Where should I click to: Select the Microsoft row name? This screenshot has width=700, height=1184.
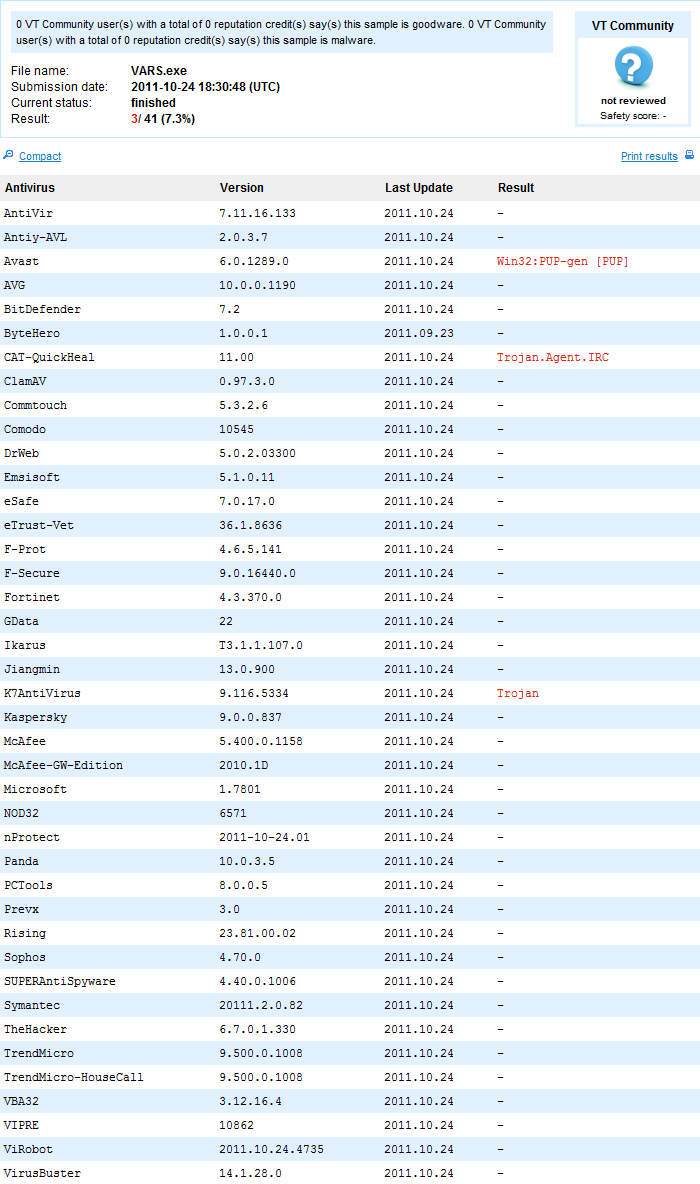tap(35, 790)
